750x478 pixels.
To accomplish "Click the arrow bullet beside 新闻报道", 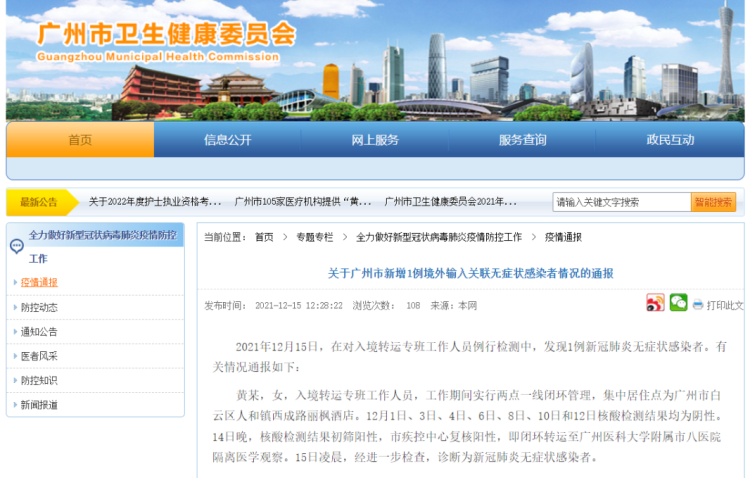I will 15,405.
